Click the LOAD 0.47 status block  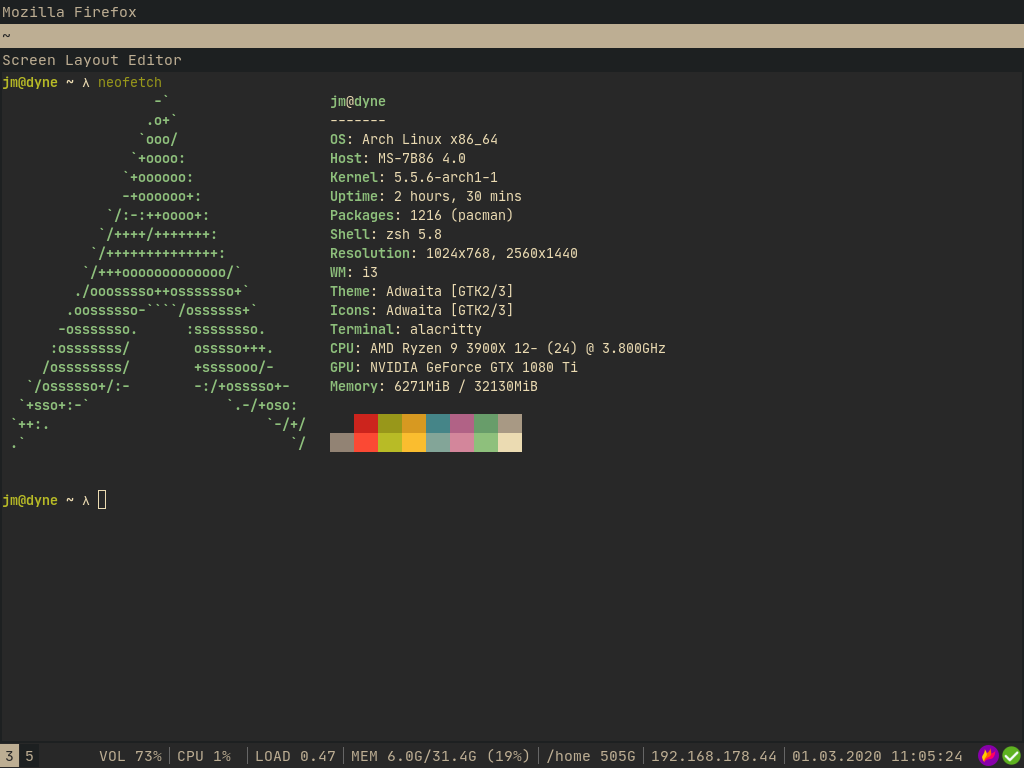pyautogui.click(x=295, y=756)
